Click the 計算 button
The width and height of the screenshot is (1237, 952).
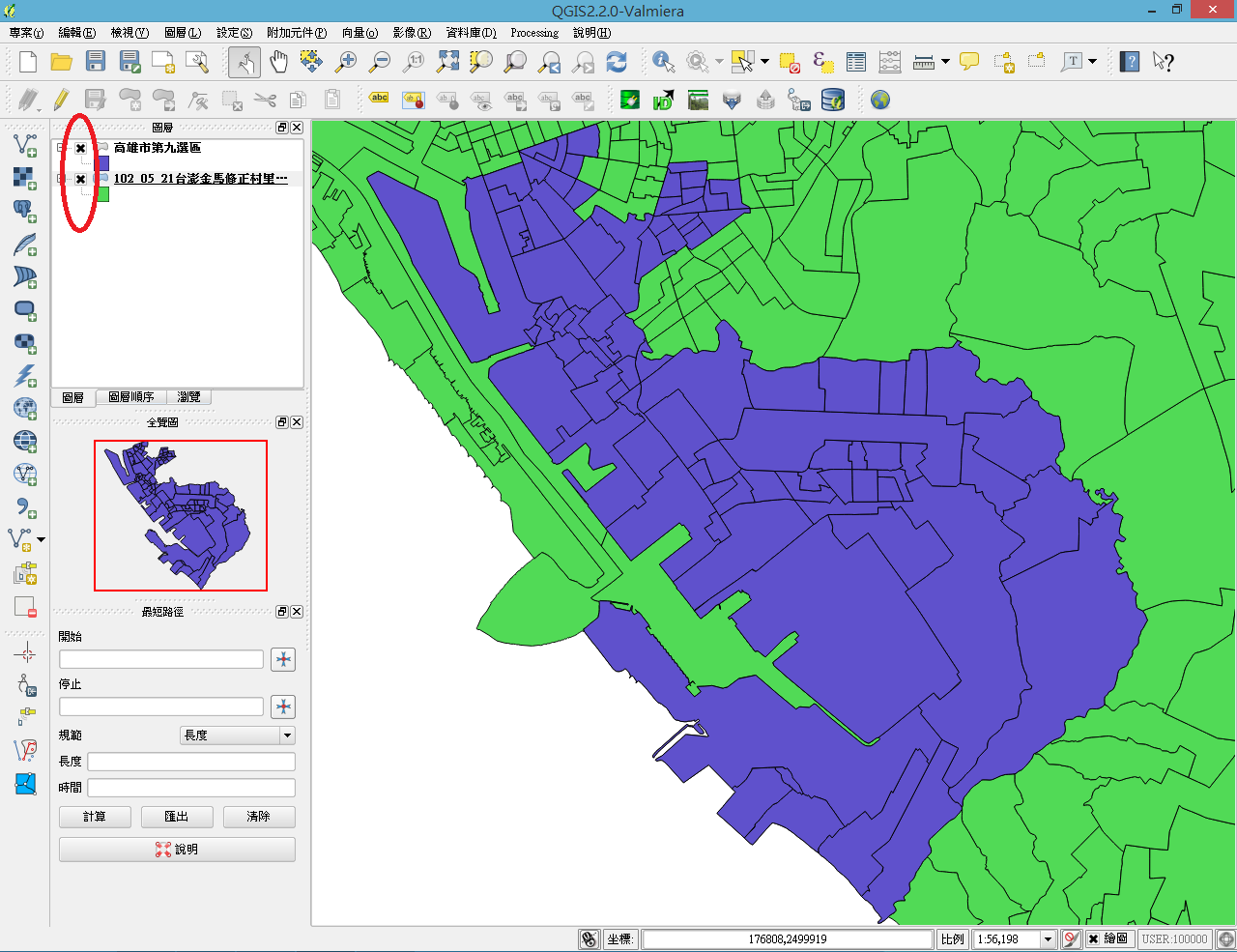tap(95, 817)
